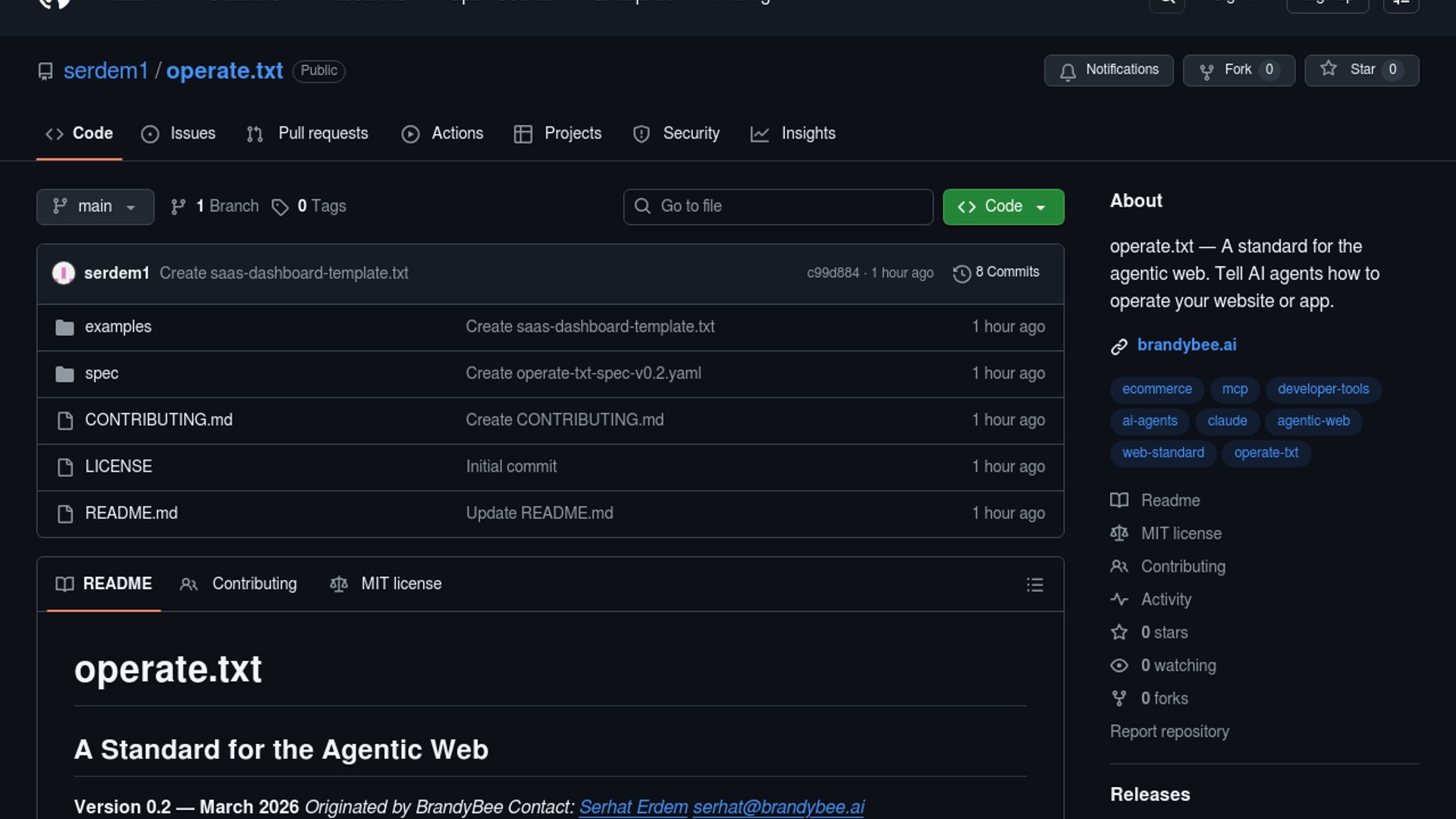This screenshot has height=819, width=1456.
Task: Open the main branch dropdown
Action: (x=95, y=207)
